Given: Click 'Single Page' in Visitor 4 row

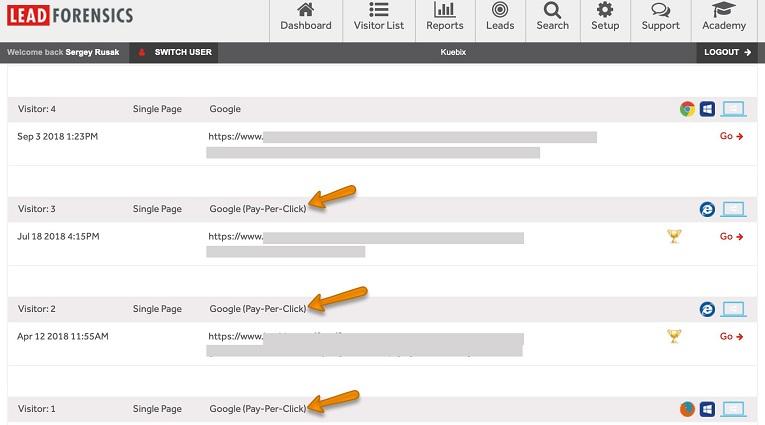Looking at the screenshot, I should coord(157,109).
